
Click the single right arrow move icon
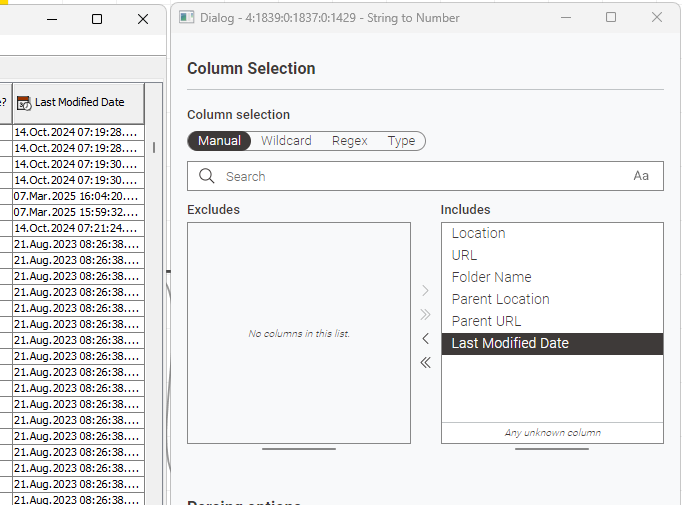point(425,291)
